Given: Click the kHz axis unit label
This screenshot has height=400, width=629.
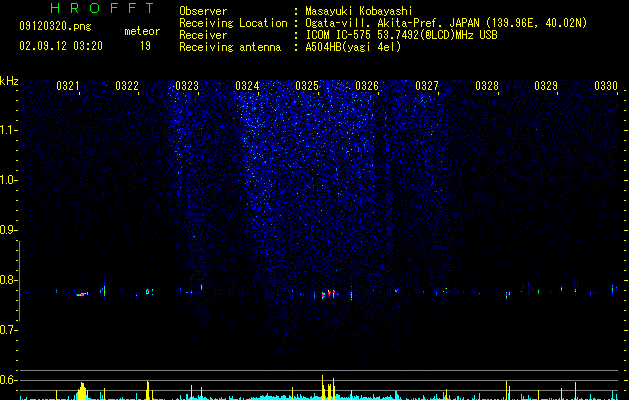Looking at the screenshot, I should pyautogui.click(x=9, y=81).
